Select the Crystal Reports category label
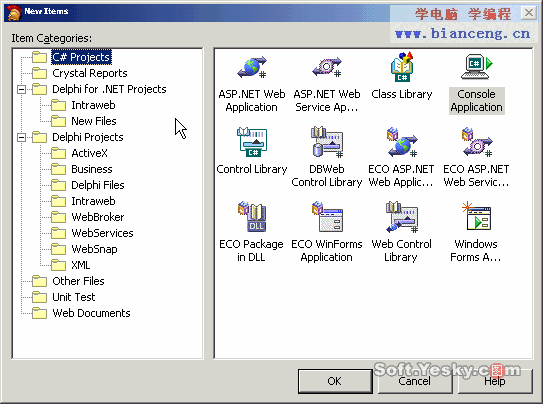The width and height of the screenshot is (543, 404). (x=90, y=73)
